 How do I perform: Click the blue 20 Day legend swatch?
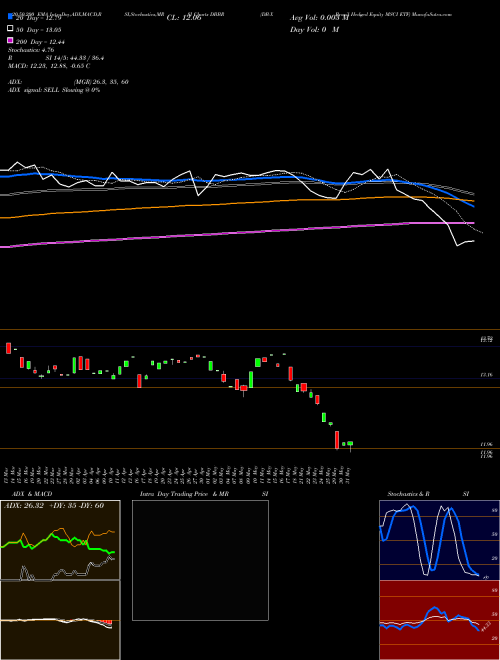pyautogui.click(x=10, y=17)
